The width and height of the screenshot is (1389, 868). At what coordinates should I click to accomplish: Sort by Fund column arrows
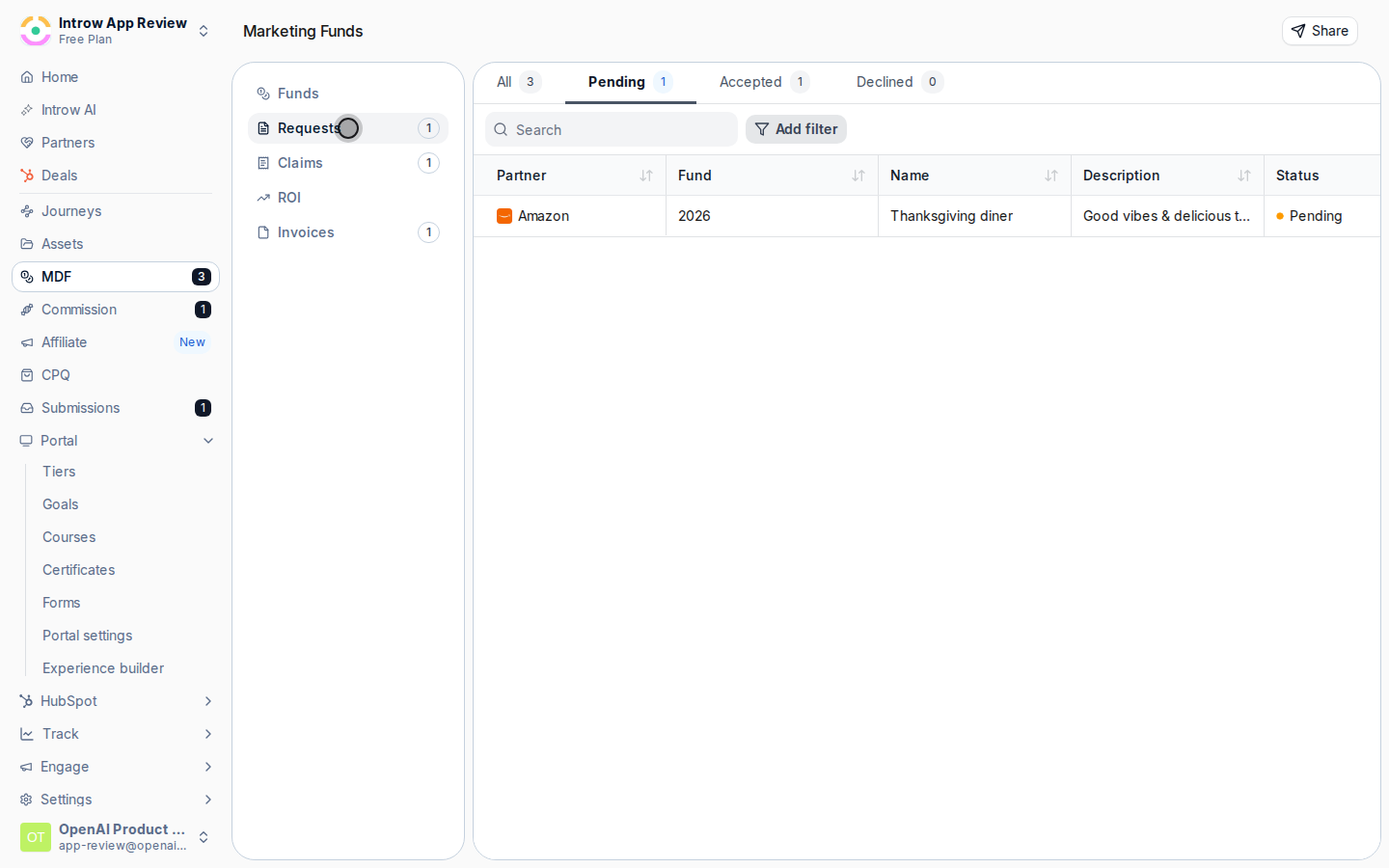coord(858,176)
